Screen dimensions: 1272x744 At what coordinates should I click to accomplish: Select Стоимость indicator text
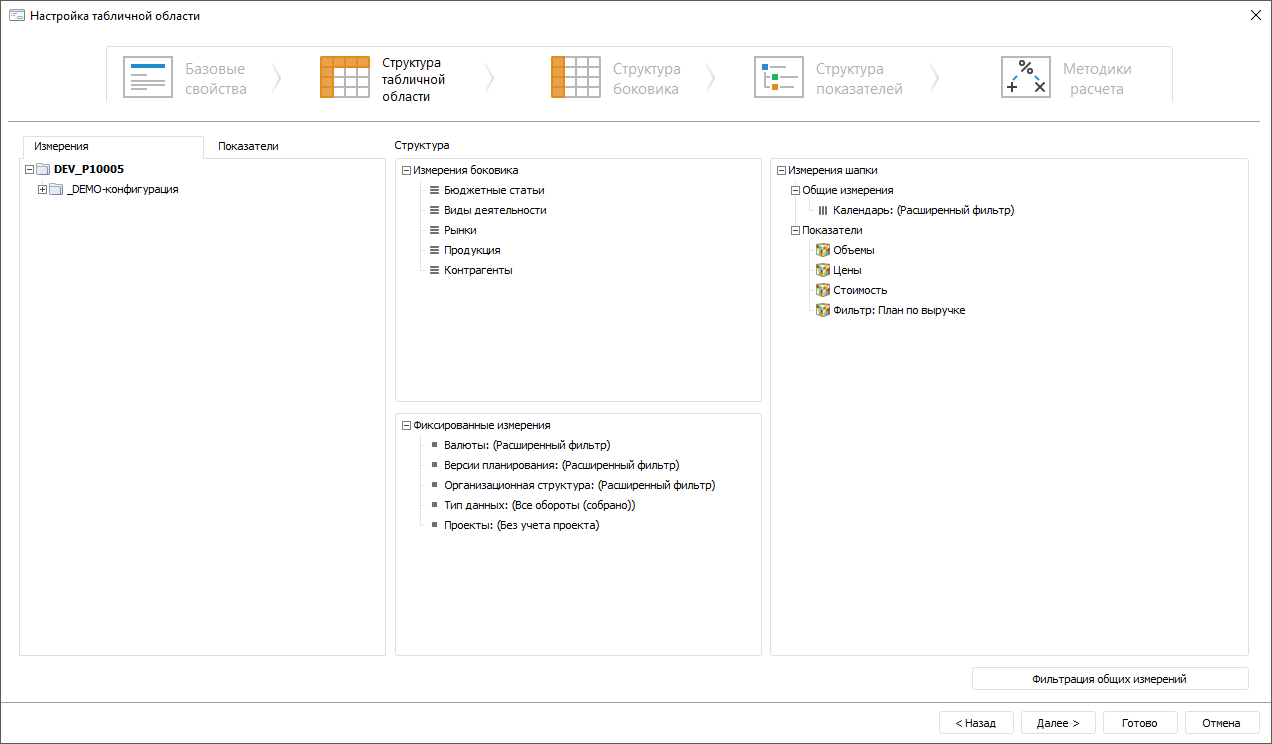860,290
